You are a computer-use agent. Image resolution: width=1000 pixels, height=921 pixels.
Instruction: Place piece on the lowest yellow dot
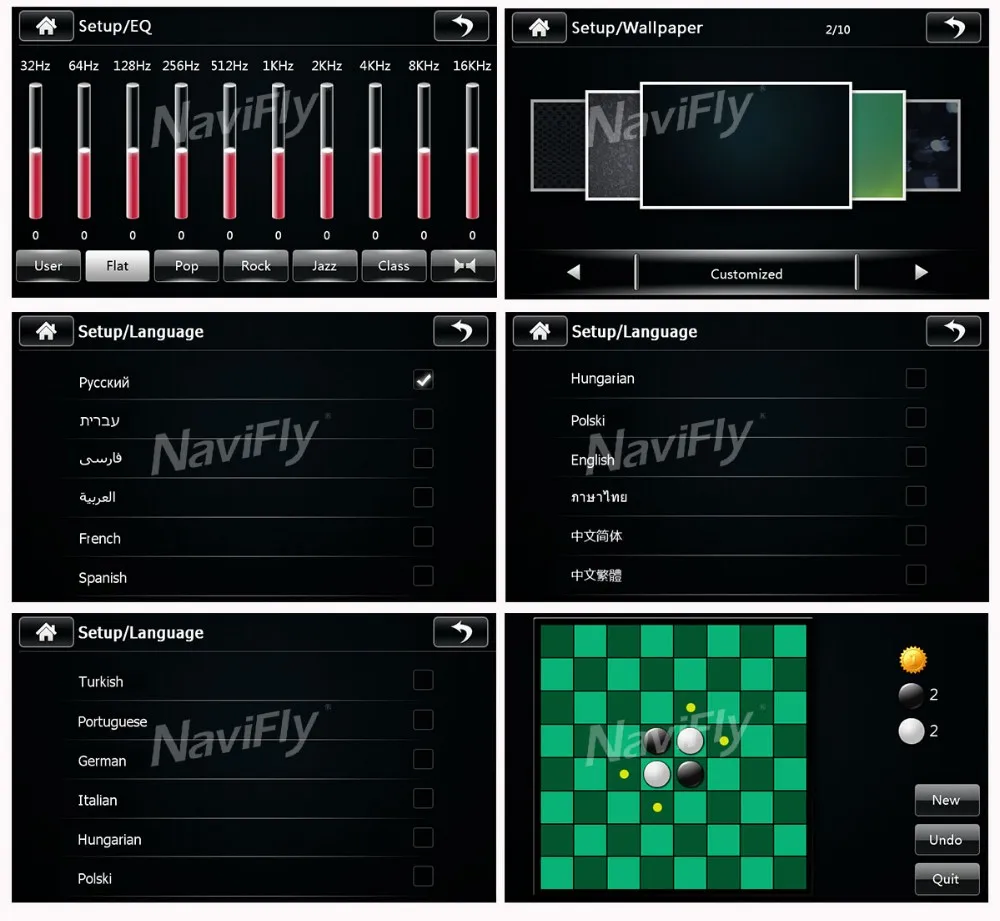pyautogui.click(x=658, y=807)
